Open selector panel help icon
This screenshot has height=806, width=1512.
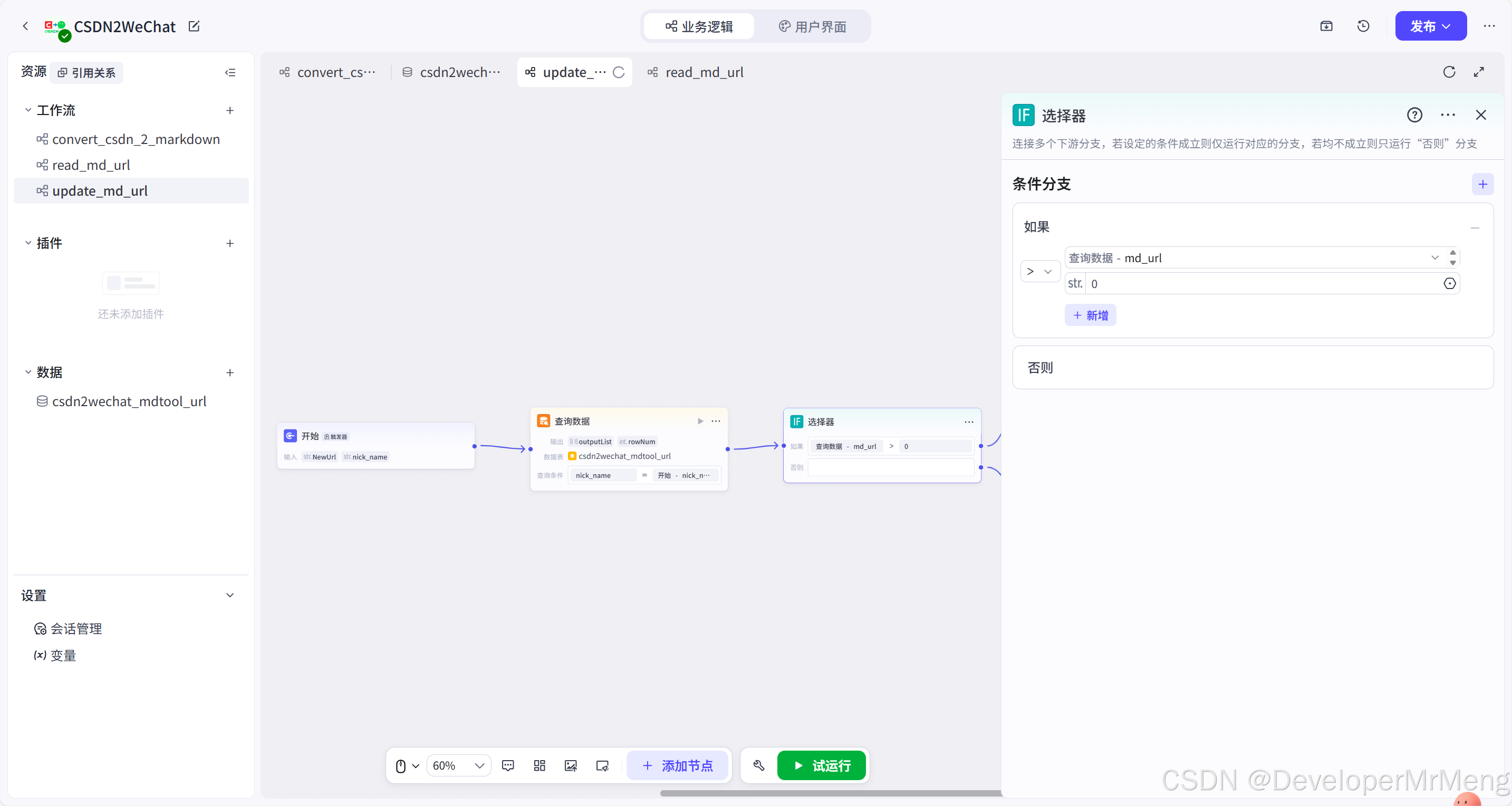1414,115
